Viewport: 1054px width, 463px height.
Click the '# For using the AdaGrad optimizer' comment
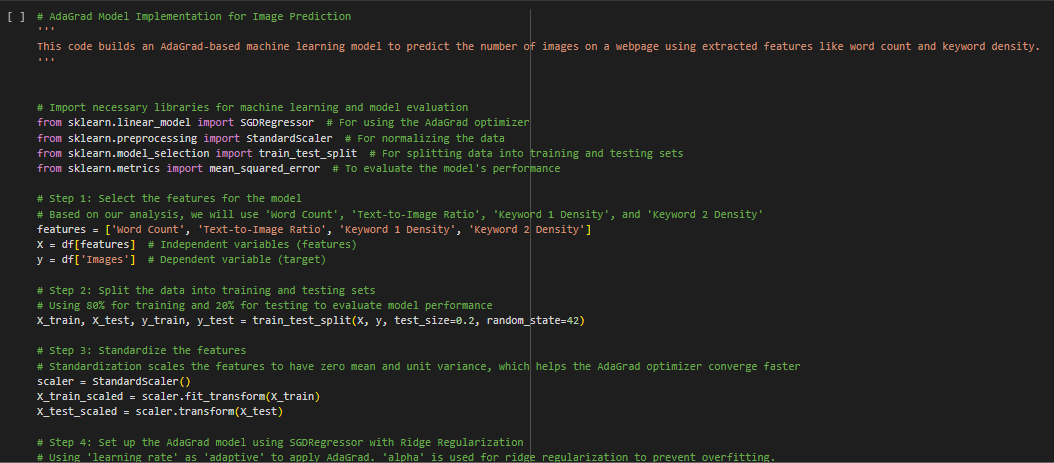pos(428,123)
